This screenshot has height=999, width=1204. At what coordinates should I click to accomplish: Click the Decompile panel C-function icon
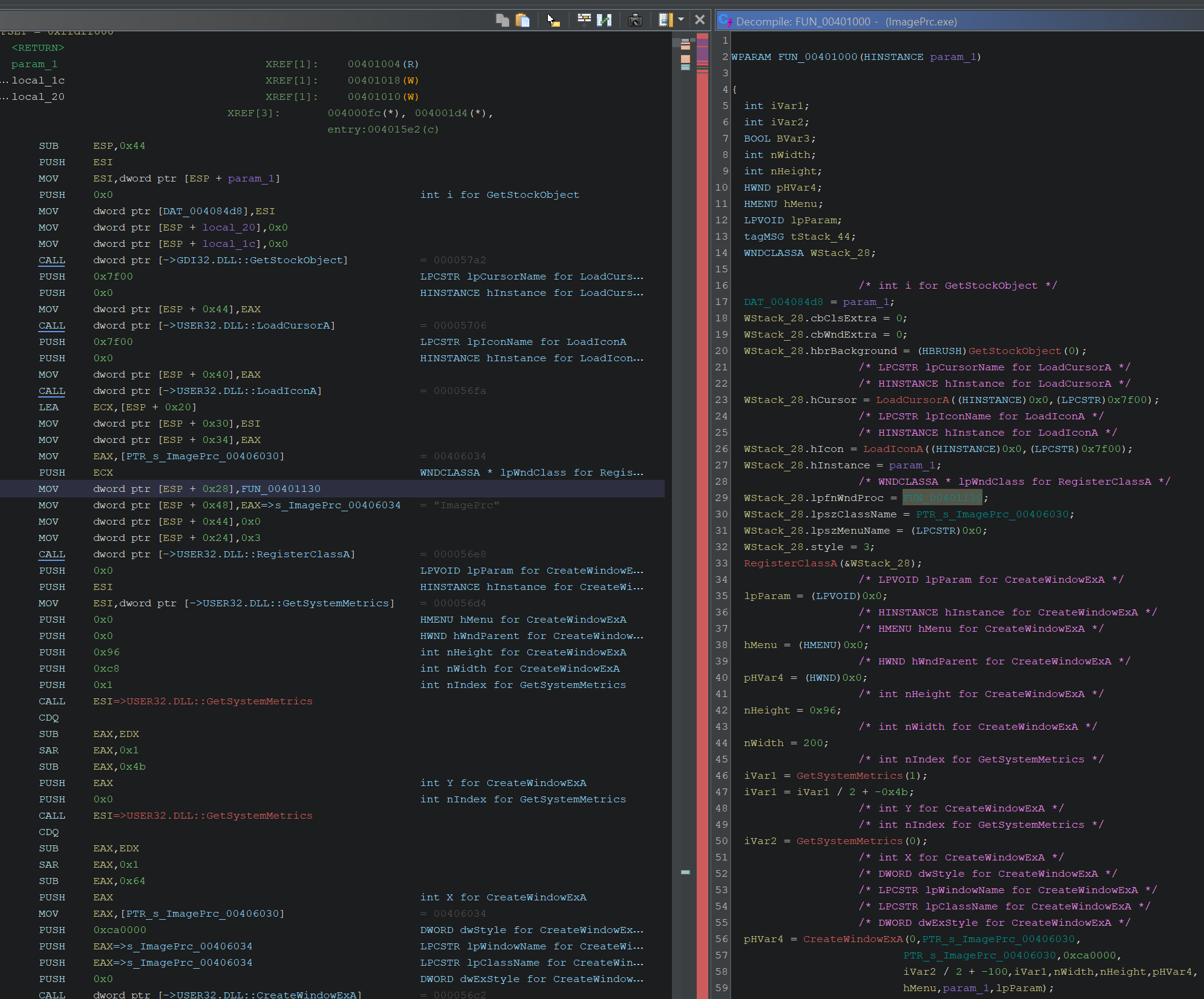click(x=725, y=21)
